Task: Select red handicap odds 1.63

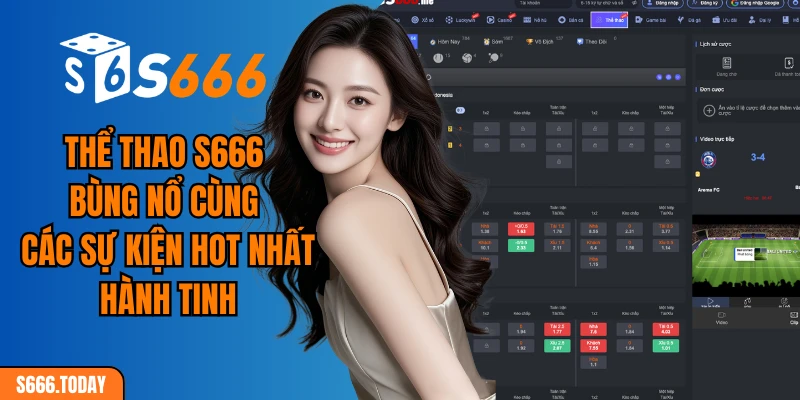Action: [521, 229]
